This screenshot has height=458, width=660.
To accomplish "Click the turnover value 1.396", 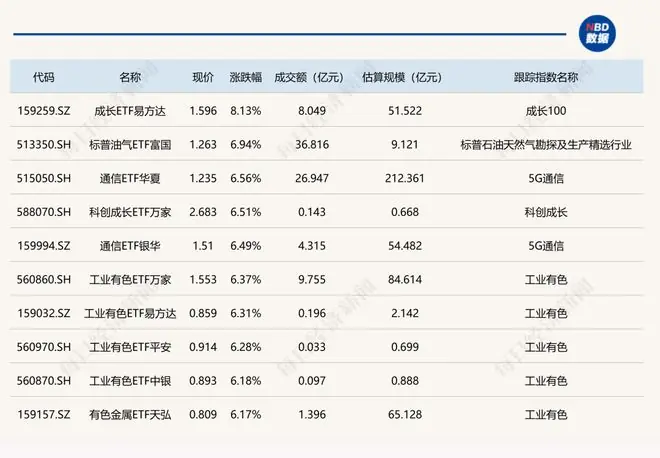I will pyautogui.click(x=312, y=415).
